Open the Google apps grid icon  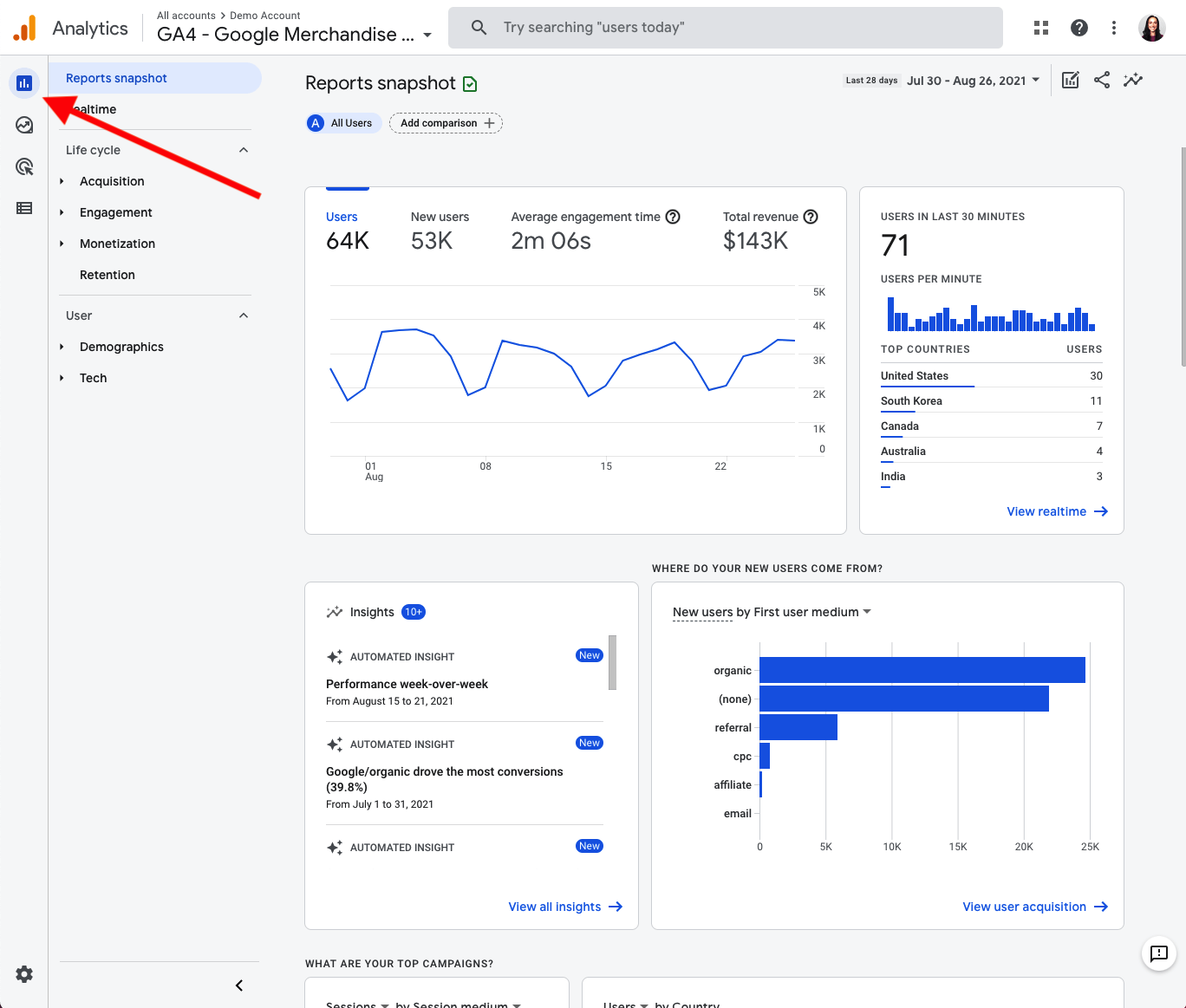[1041, 28]
